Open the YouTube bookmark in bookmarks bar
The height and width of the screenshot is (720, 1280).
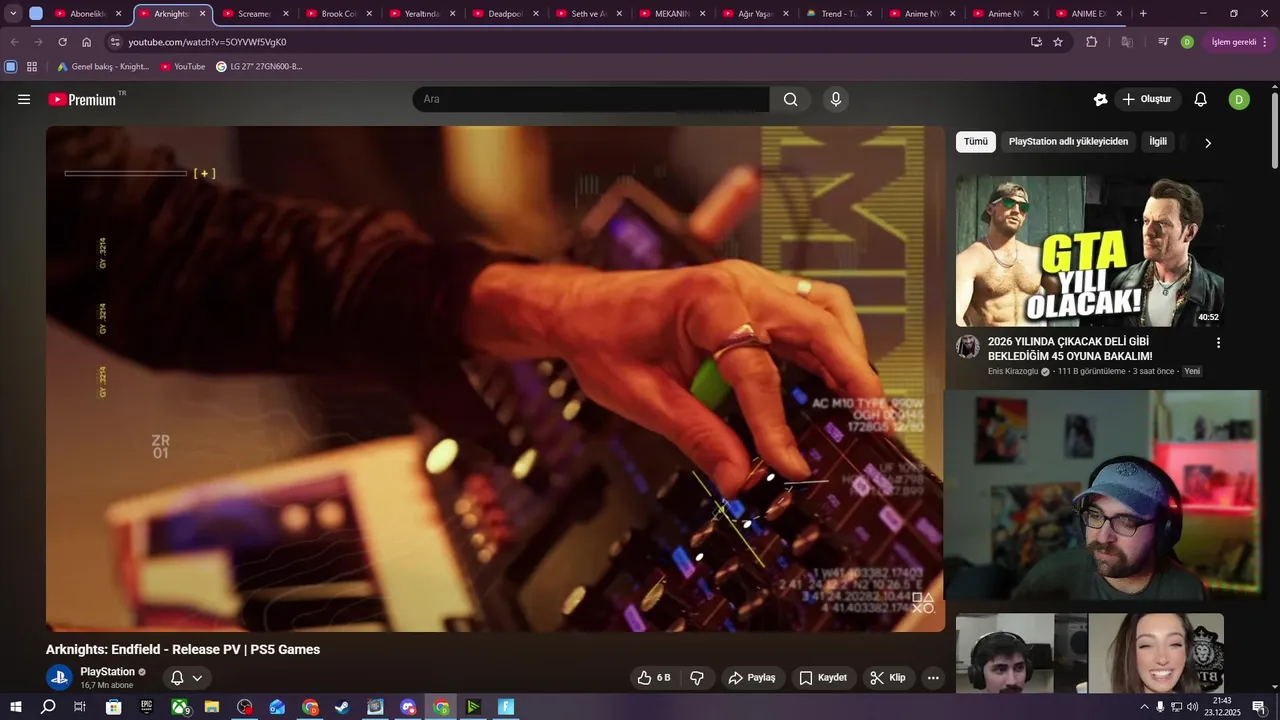click(x=183, y=67)
